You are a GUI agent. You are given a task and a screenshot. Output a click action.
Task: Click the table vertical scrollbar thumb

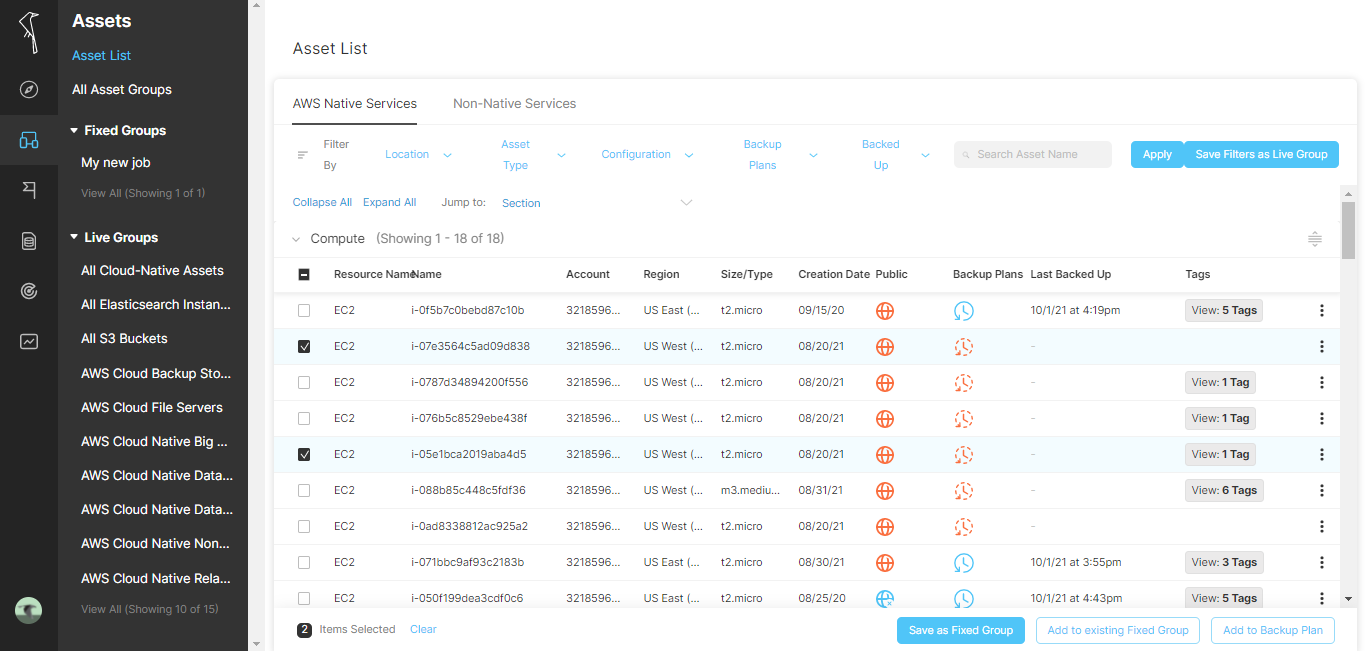click(1348, 229)
